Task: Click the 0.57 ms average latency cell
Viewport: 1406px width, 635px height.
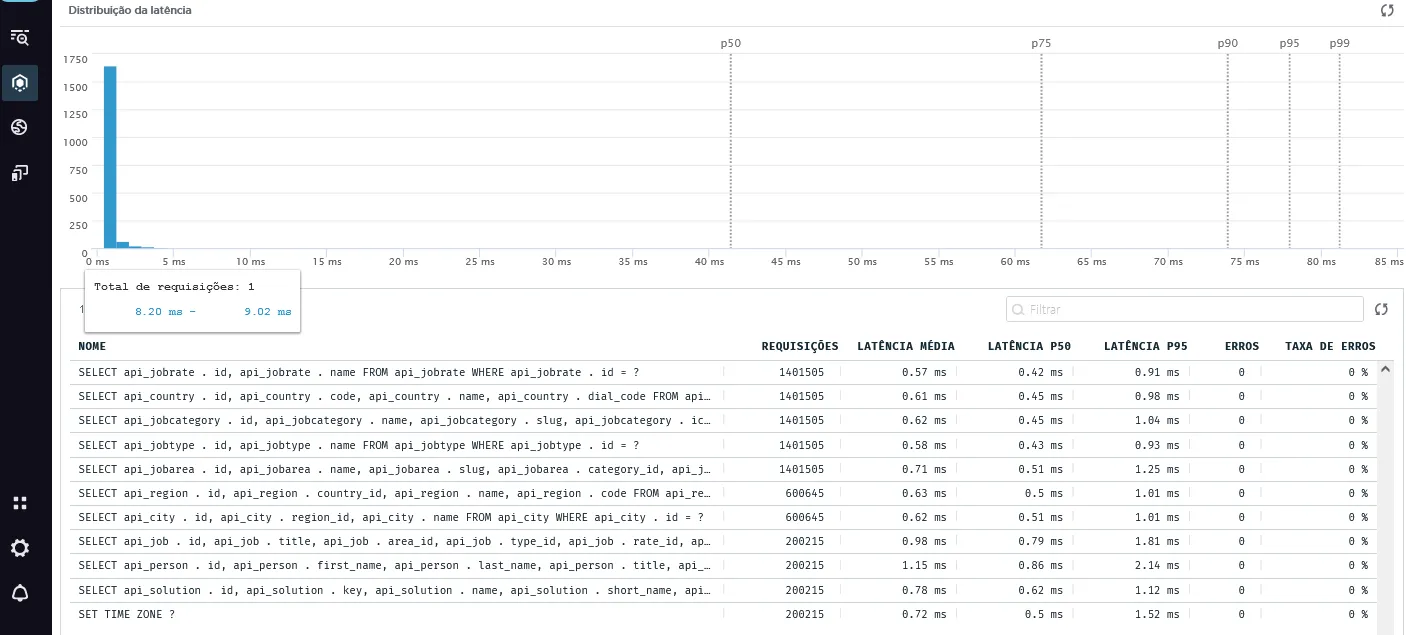Action: click(926, 372)
